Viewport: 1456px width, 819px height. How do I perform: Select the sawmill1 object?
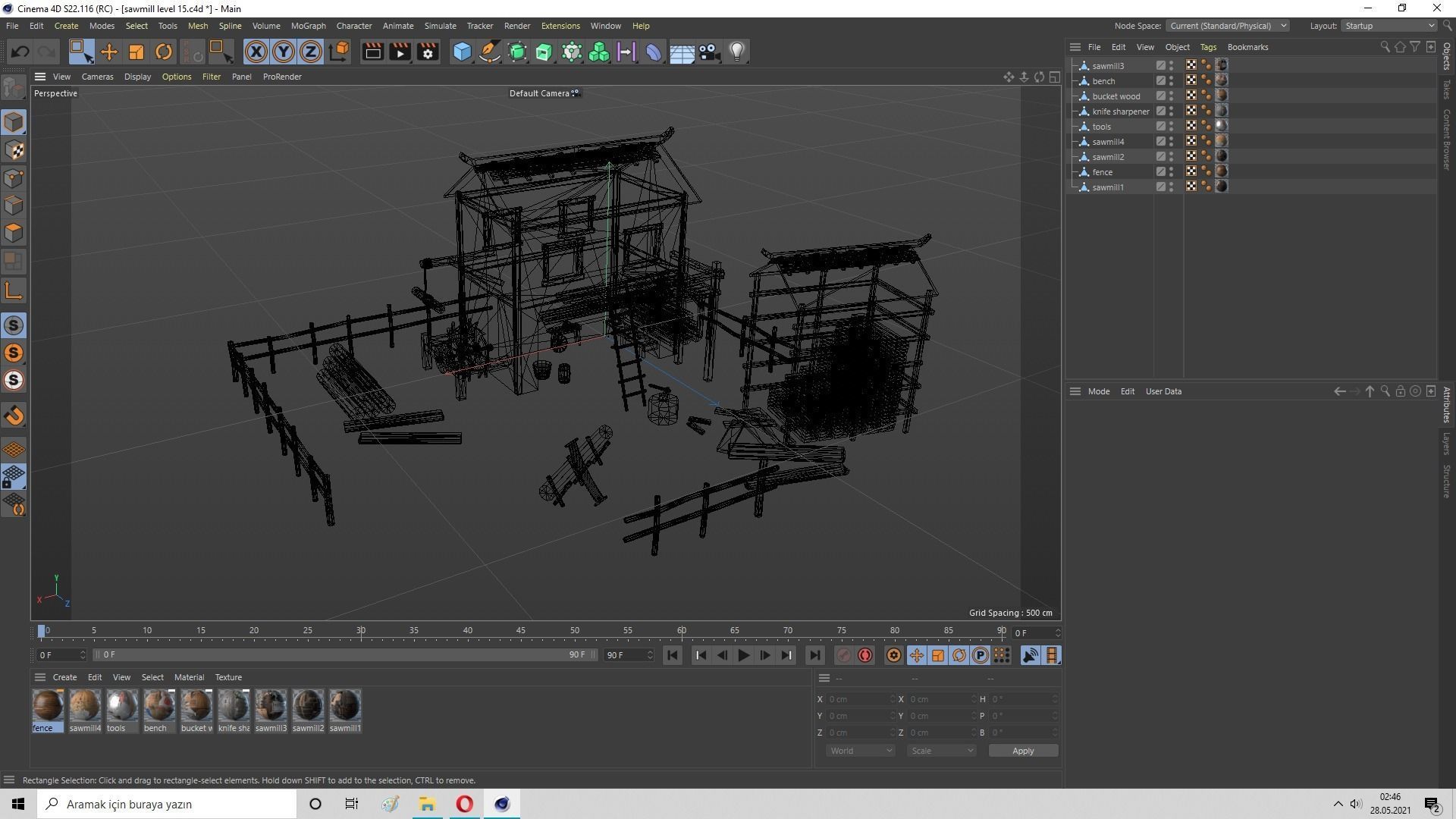click(1108, 187)
